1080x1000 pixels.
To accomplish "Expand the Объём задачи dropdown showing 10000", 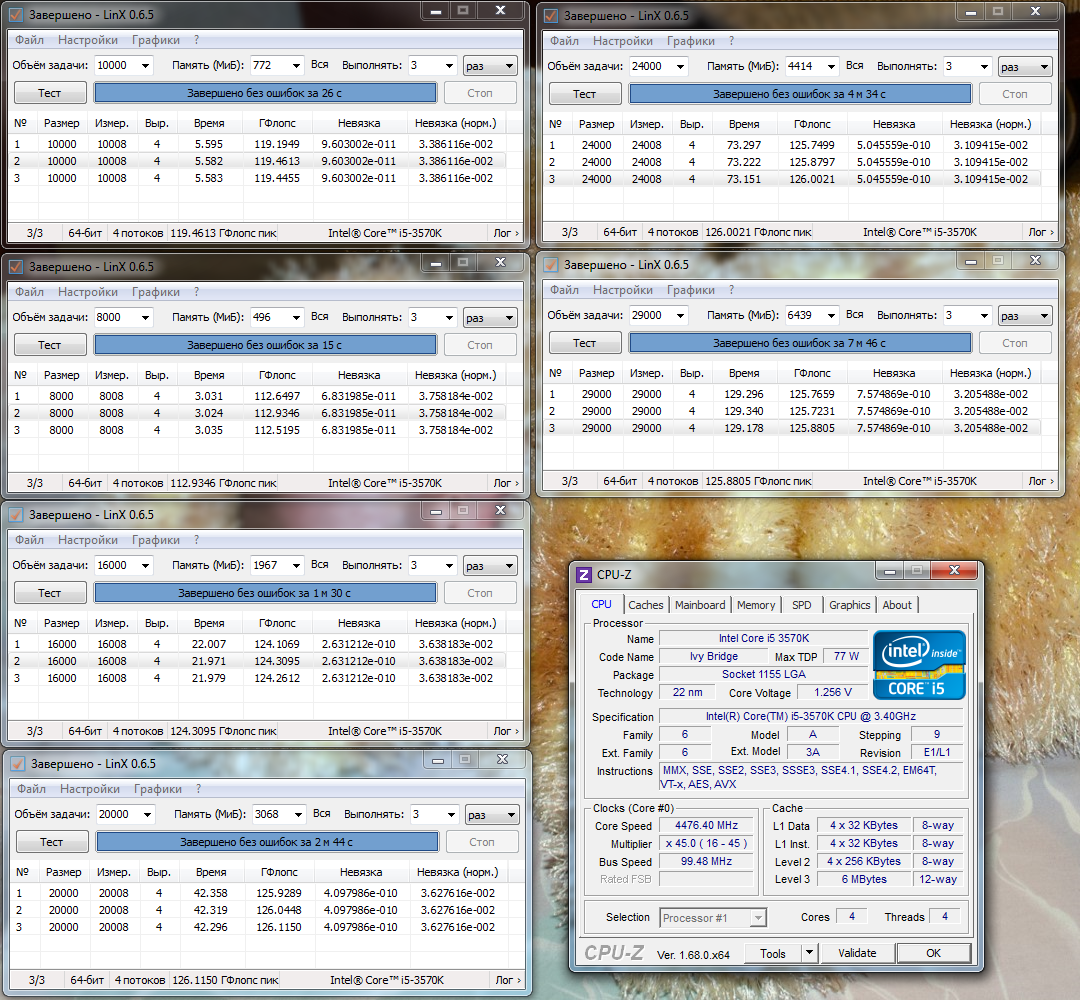I will click(145, 65).
